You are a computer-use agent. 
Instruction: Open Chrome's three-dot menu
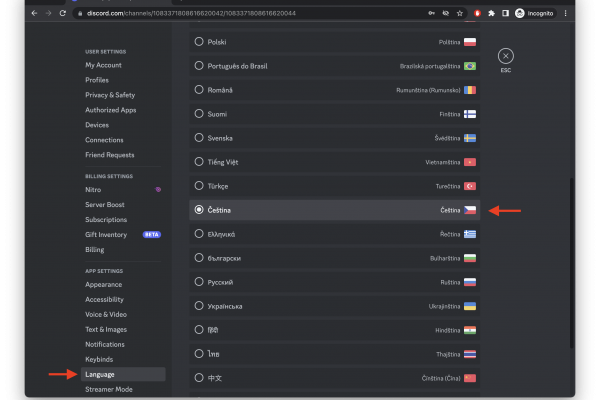(x=565, y=13)
